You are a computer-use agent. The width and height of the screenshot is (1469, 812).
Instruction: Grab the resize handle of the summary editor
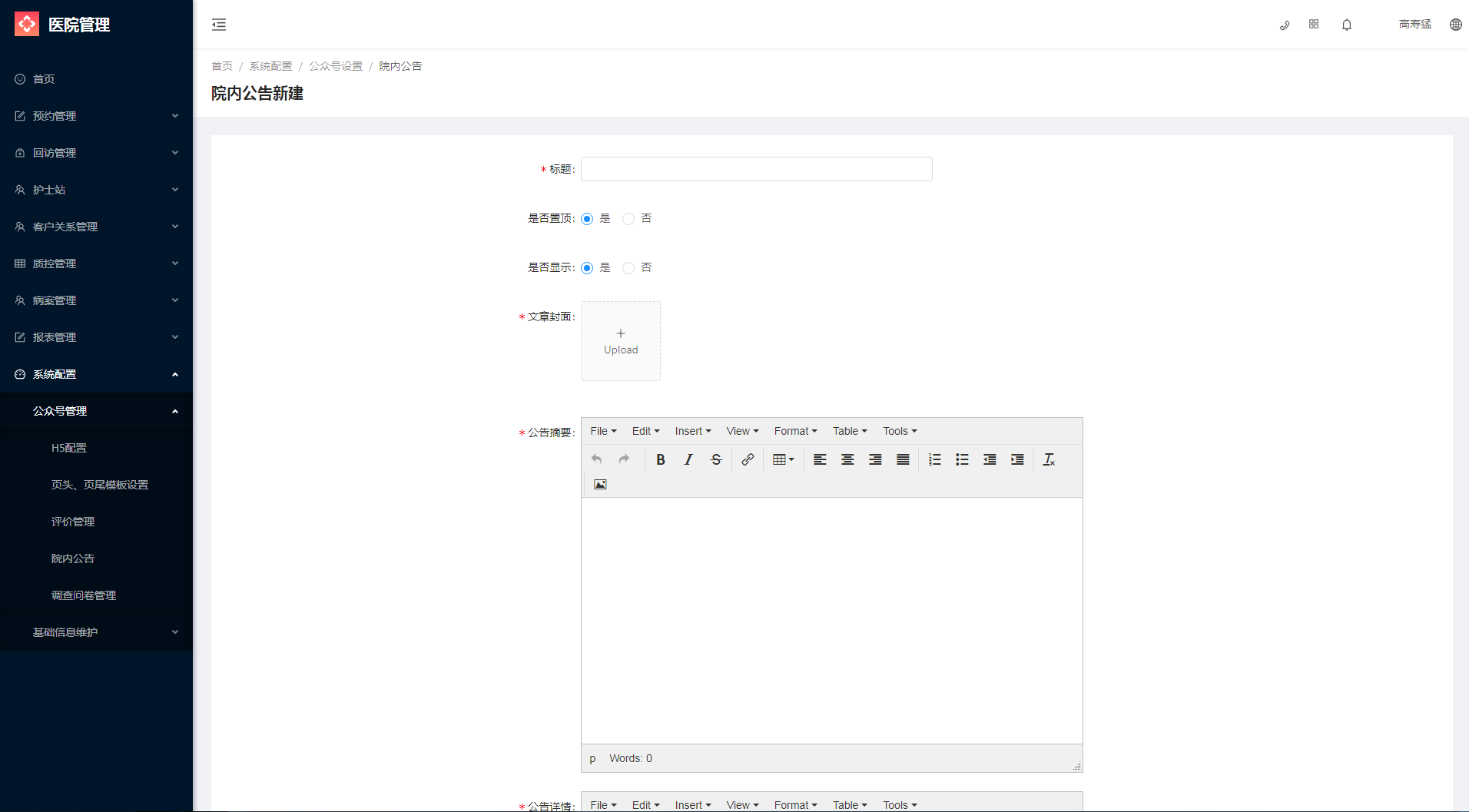pyautogui.click(x=1076, y=766)
